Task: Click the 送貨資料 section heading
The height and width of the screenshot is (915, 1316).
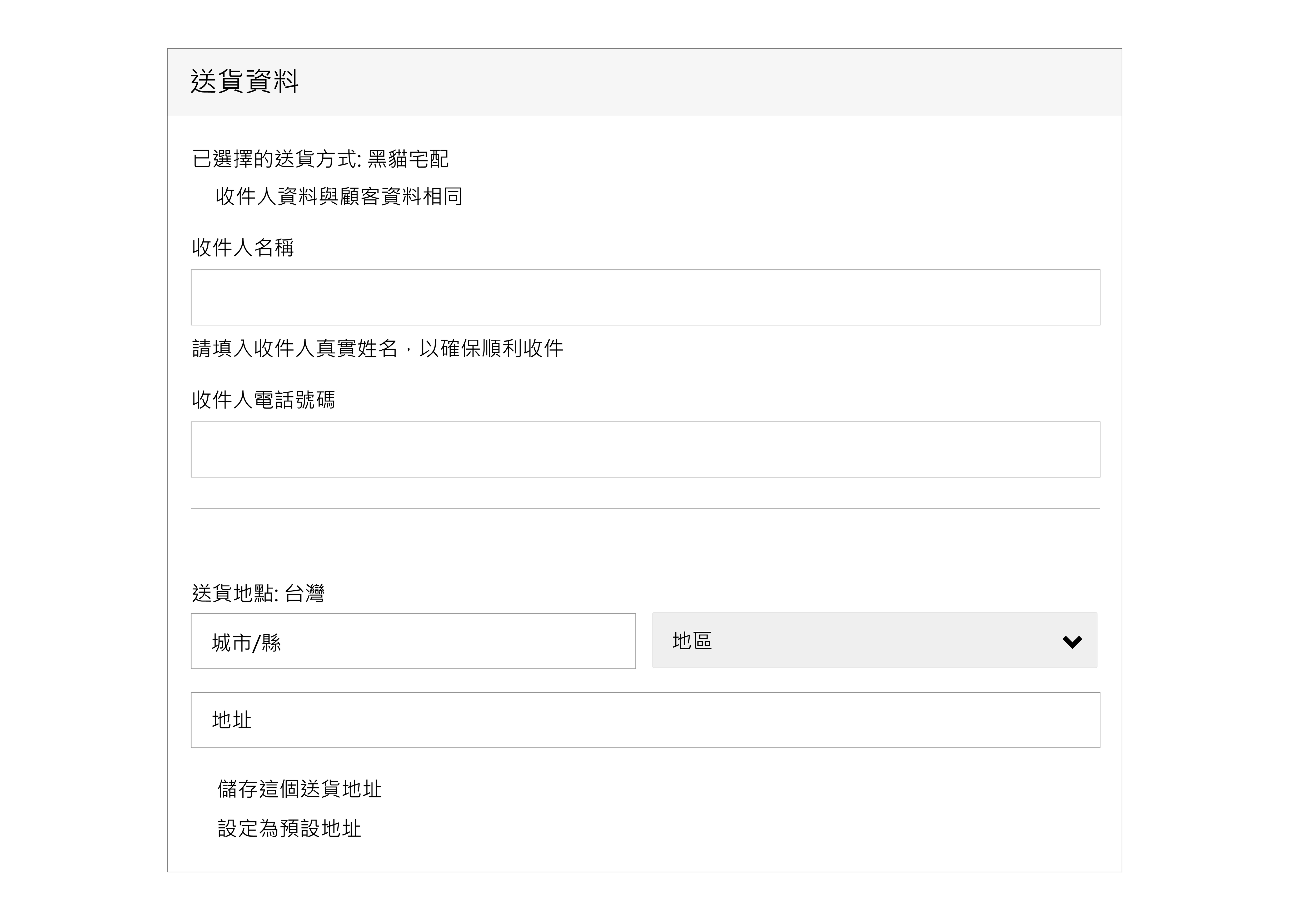Action: coord(244,81)
